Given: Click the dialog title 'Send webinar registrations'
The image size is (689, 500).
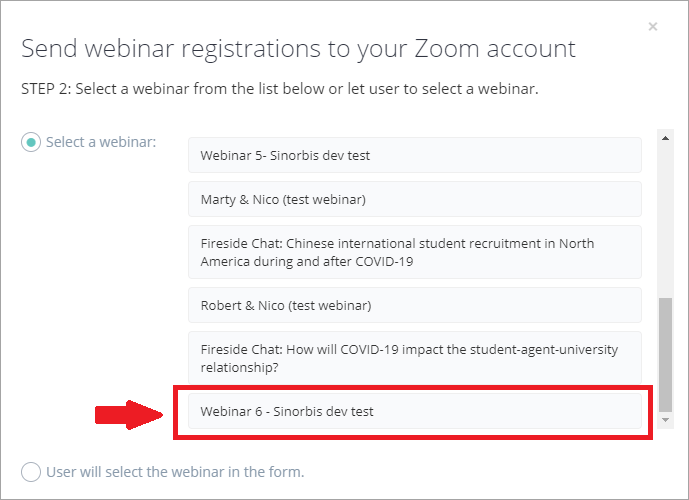Looking at the screenshot, I should (x=298, y=48).
